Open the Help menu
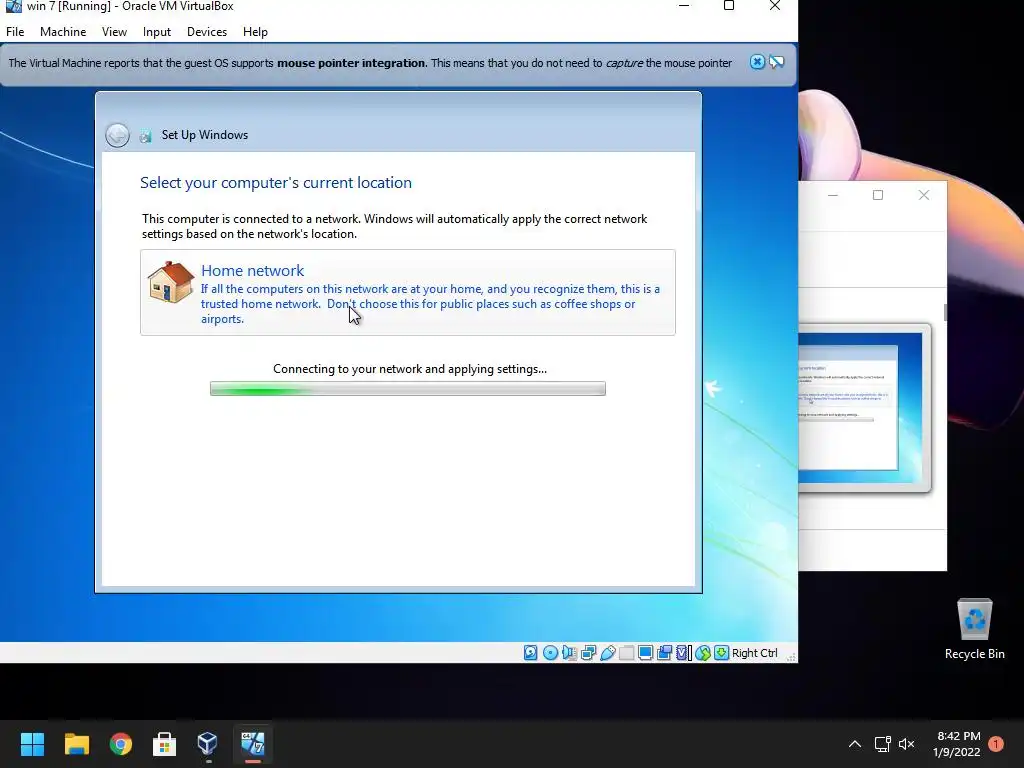Viewport: 1024px width, 768px height. (255, 32)
